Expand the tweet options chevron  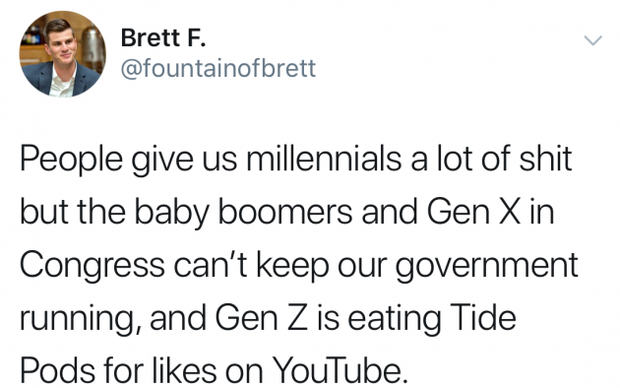593,40
